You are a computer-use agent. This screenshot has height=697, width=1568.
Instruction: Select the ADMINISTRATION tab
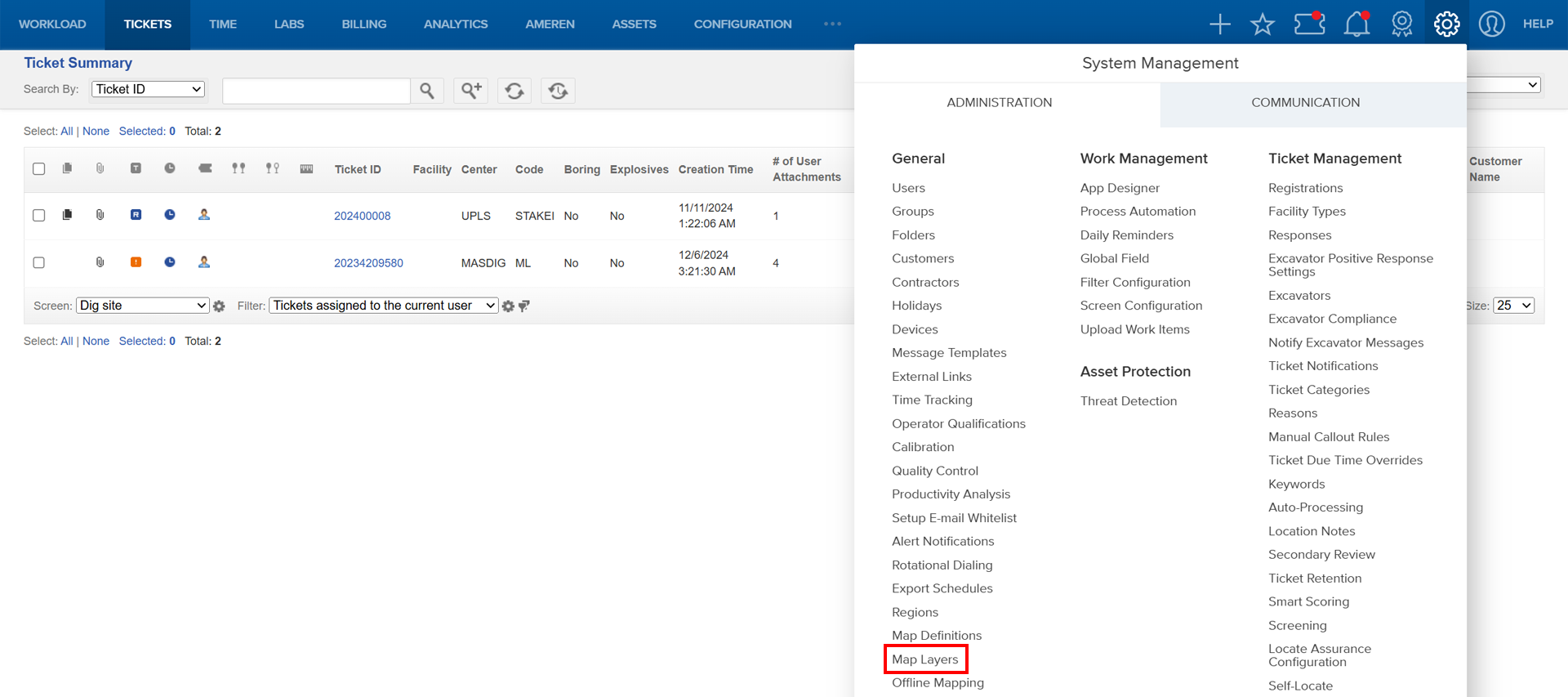(x=999, y=103)
